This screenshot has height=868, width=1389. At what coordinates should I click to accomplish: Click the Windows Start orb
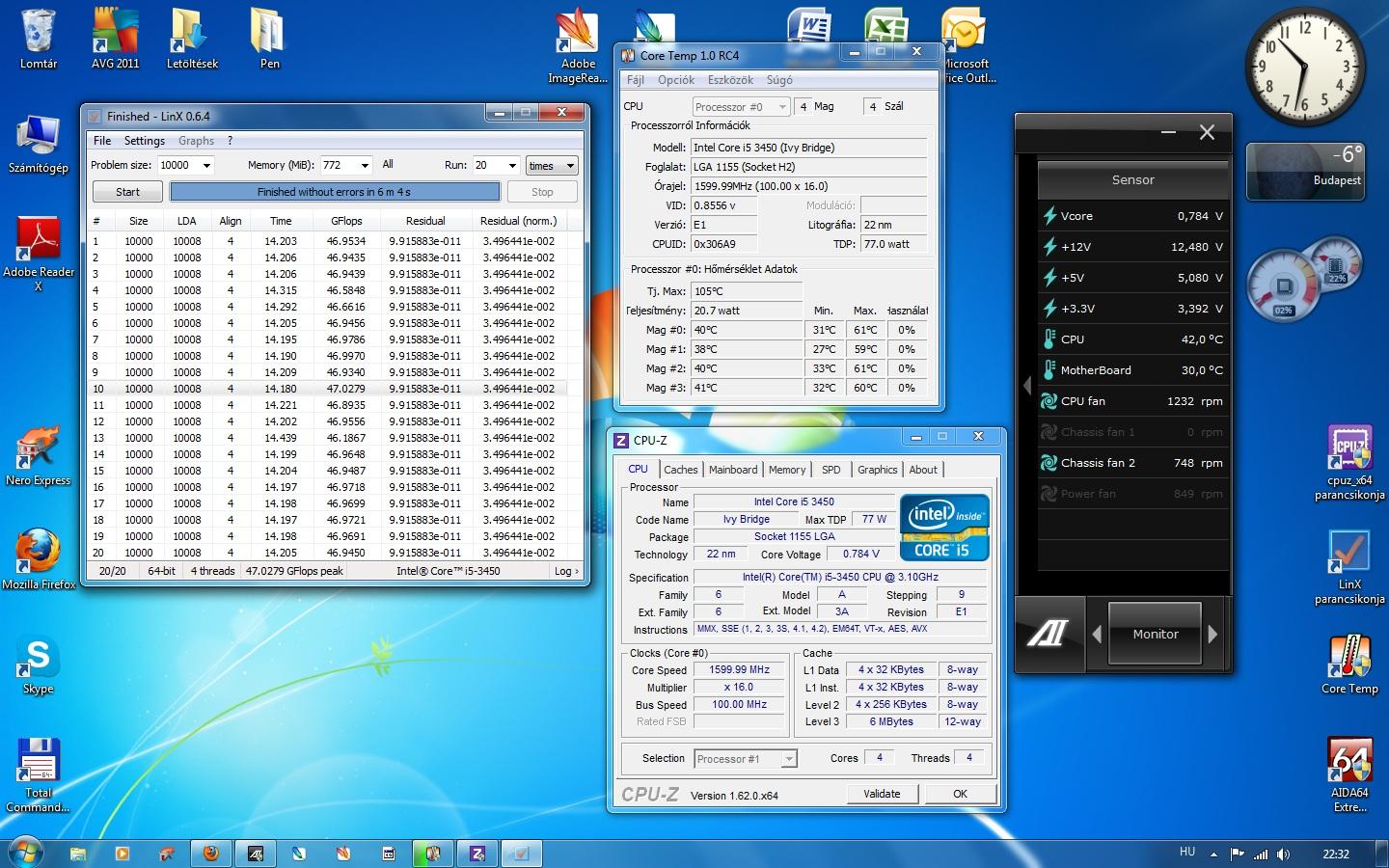tap(25, 854)
